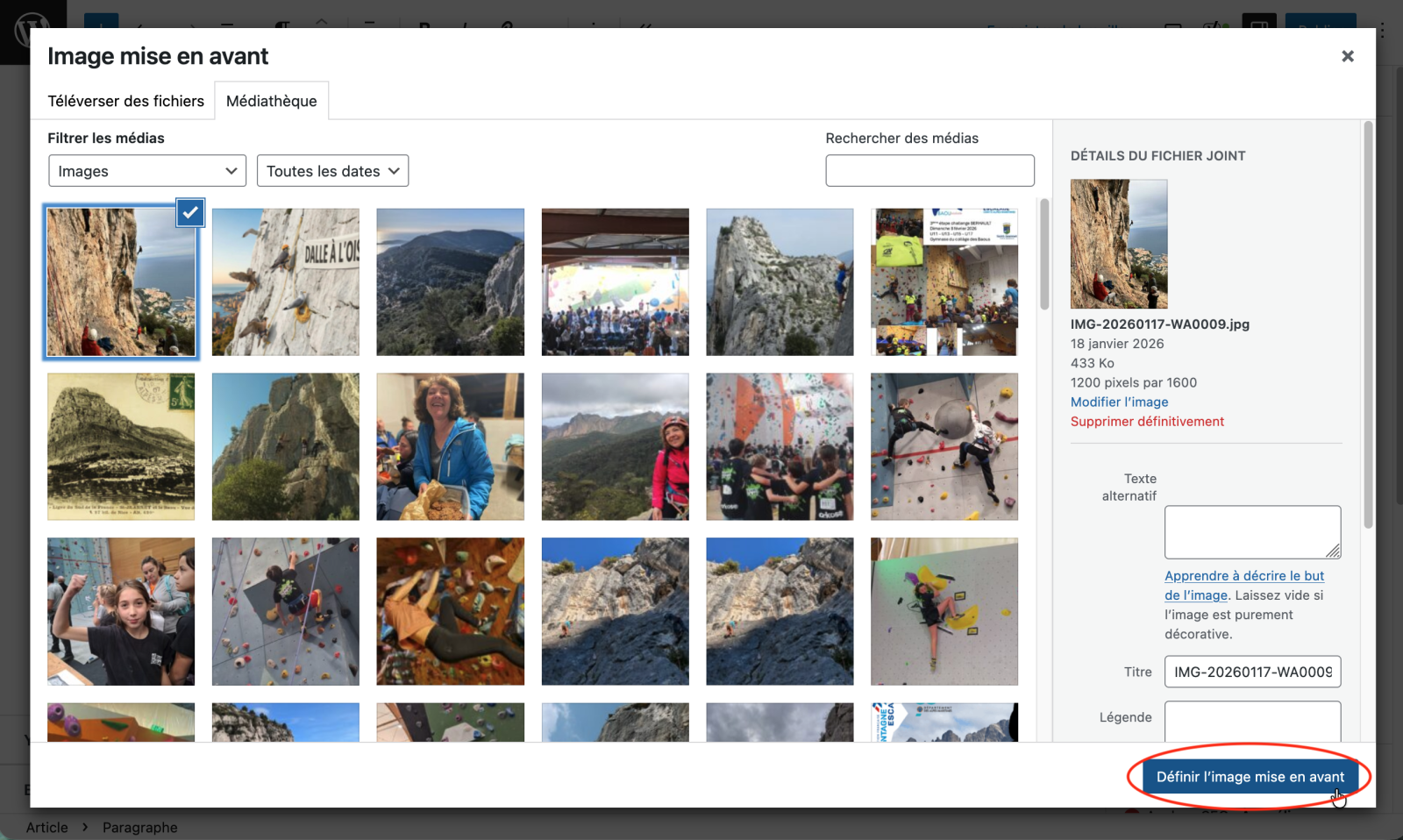Focus the Rechercher des médias search field
The height and width of the screenshot is (840, 1403).
pos(929,171)
